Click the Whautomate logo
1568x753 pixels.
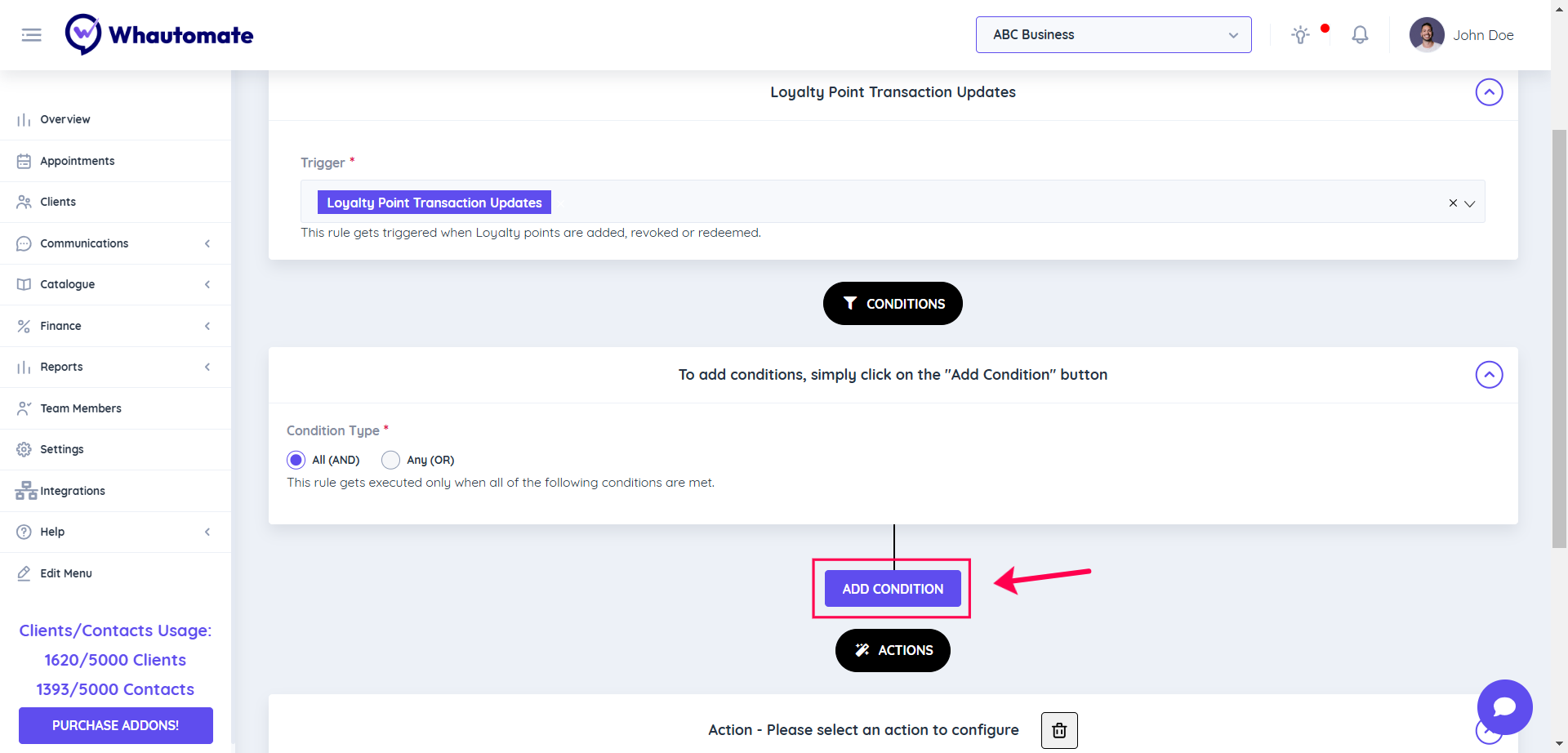click(160, 35)
